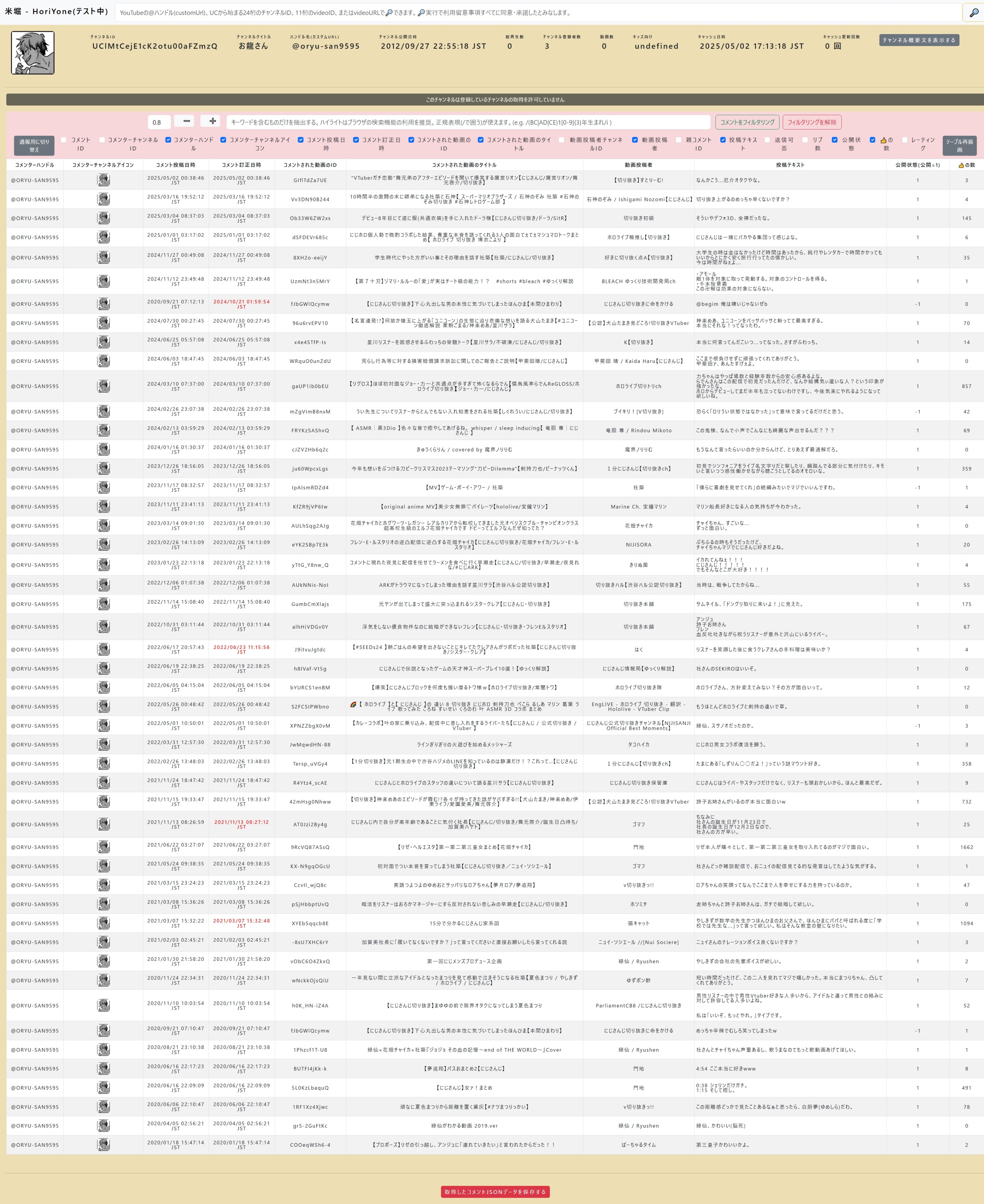Show the channel overview with チャンネル概要文を表示する

click(x=919, y=40)
